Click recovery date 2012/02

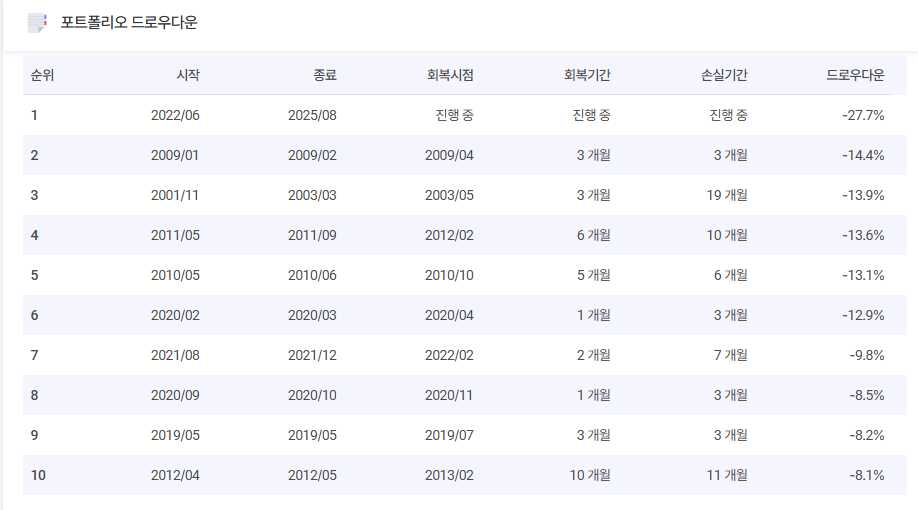(x=449, y=235)
